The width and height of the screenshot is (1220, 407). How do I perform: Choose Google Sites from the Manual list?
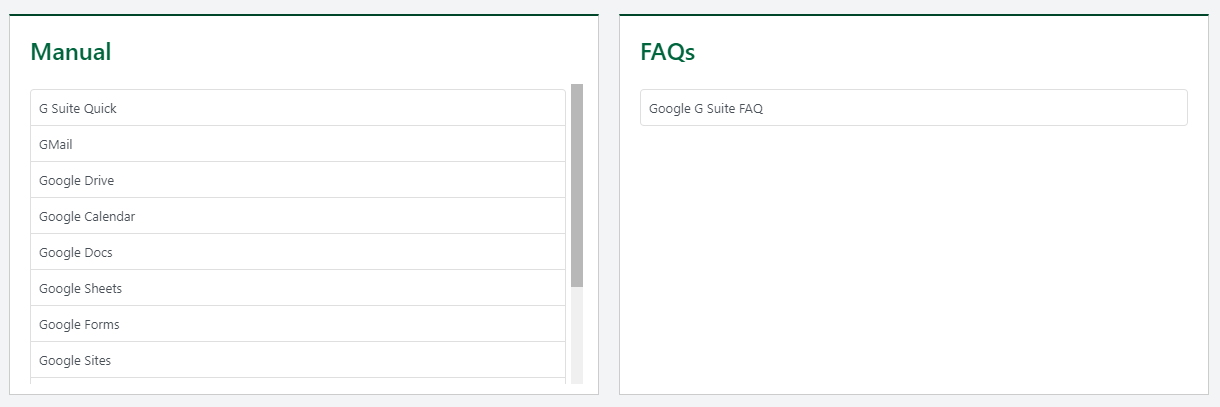point(75,360)
